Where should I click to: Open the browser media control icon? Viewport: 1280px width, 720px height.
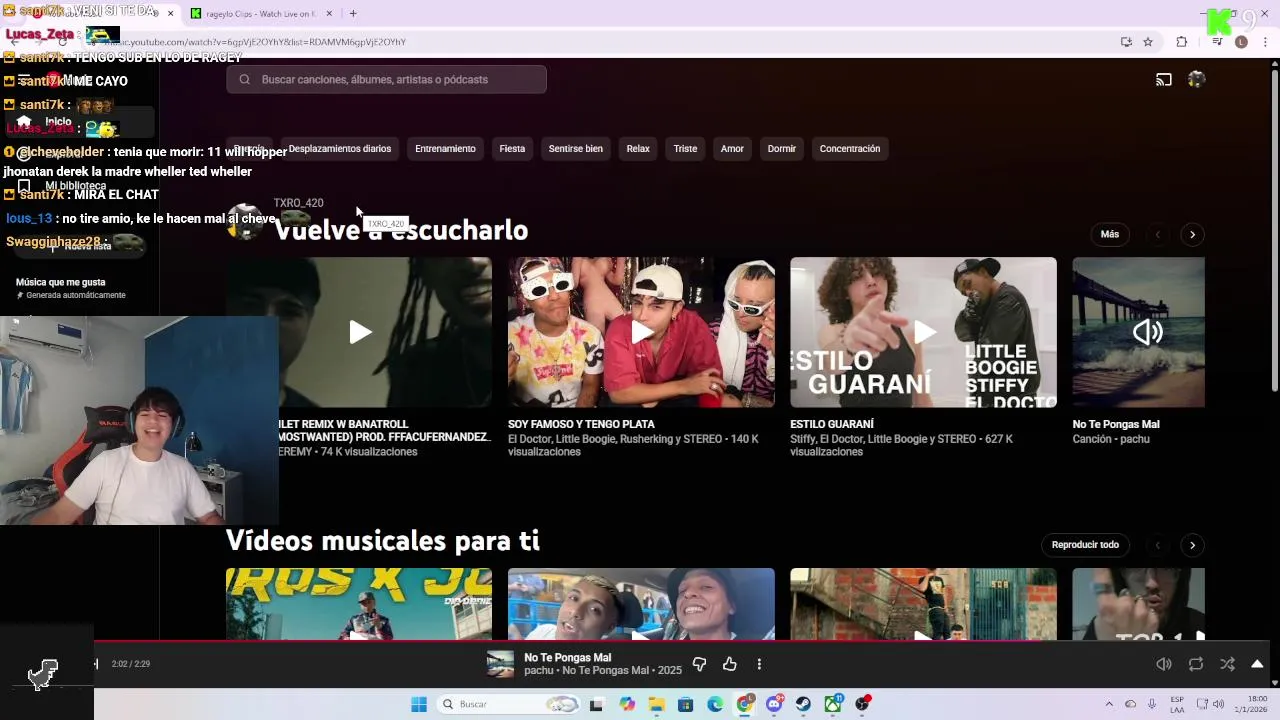(1217, 42)
